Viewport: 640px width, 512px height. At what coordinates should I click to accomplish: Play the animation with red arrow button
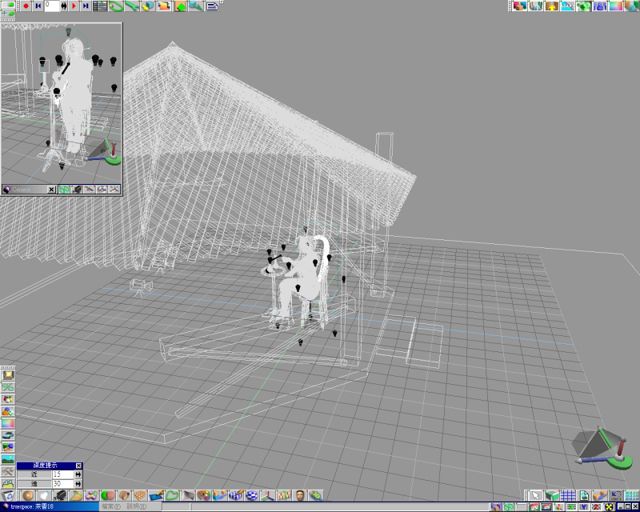tap(74, 6)
